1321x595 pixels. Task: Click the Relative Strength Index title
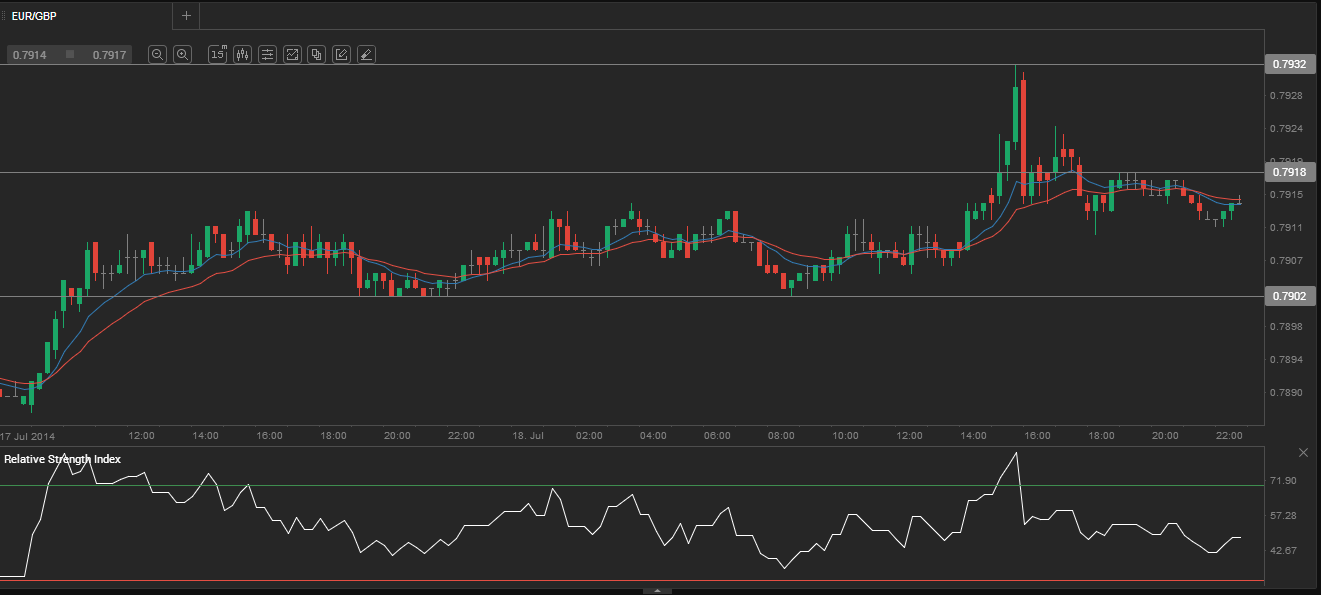(61, 459)
